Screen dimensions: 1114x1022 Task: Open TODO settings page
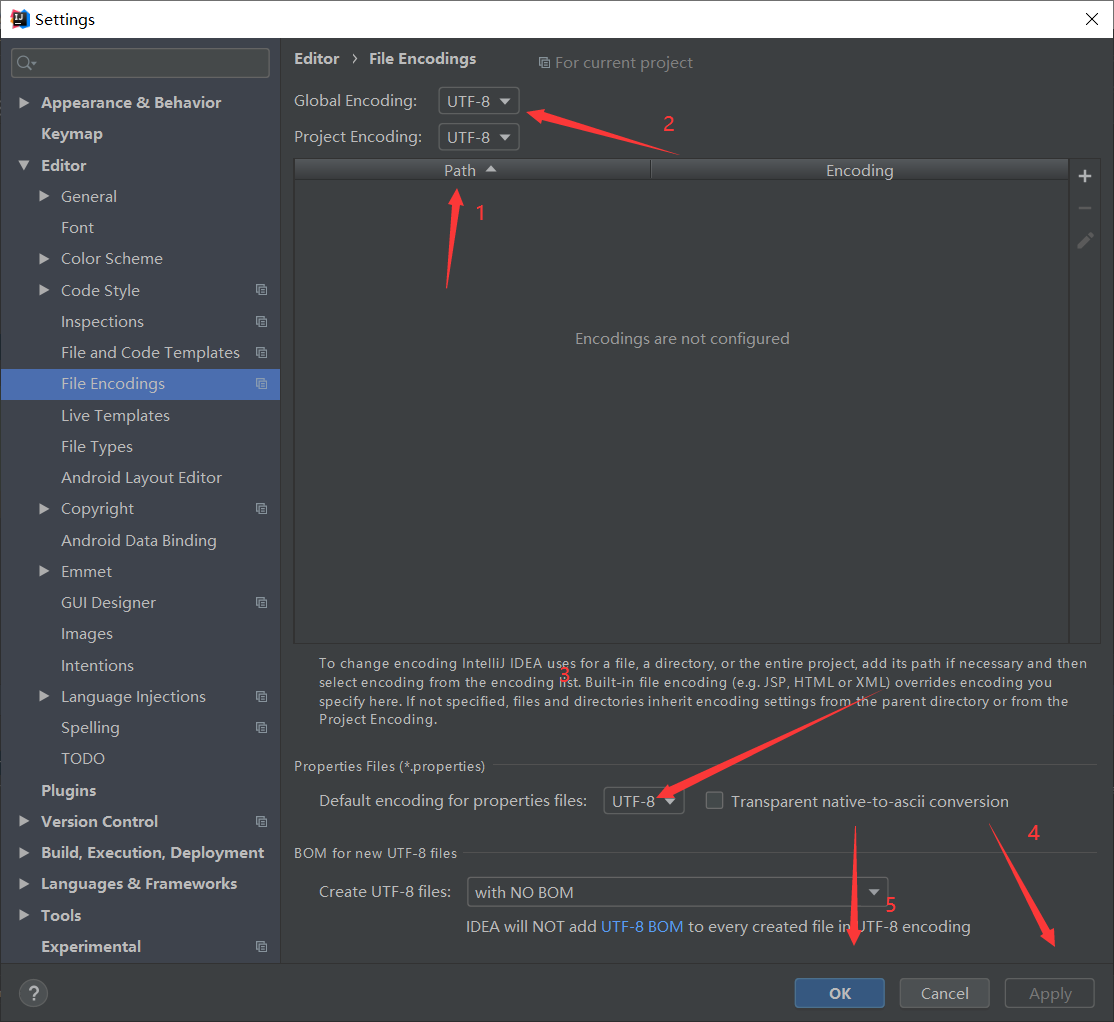tap(82, 759)
